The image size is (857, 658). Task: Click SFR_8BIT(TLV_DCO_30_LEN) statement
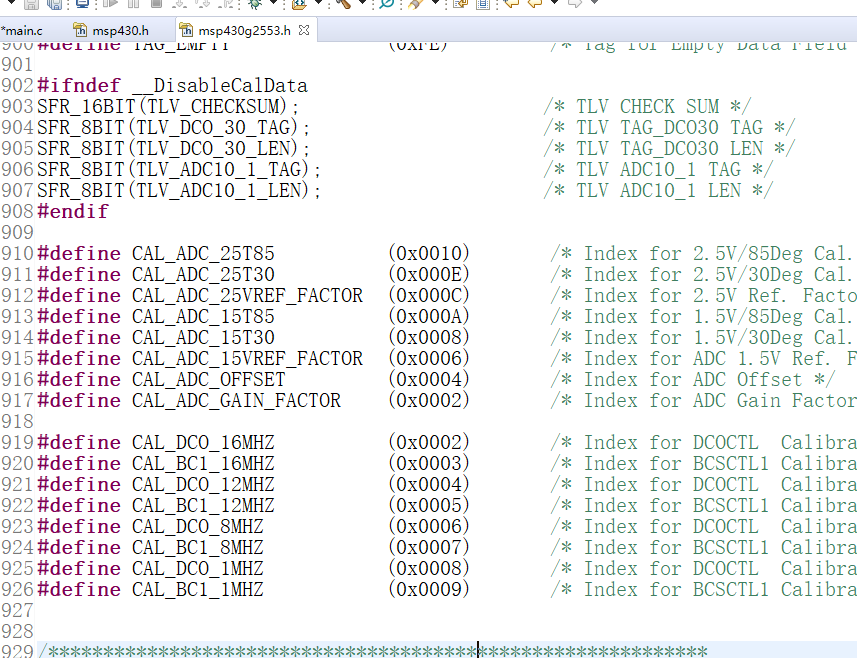point(173,149)
